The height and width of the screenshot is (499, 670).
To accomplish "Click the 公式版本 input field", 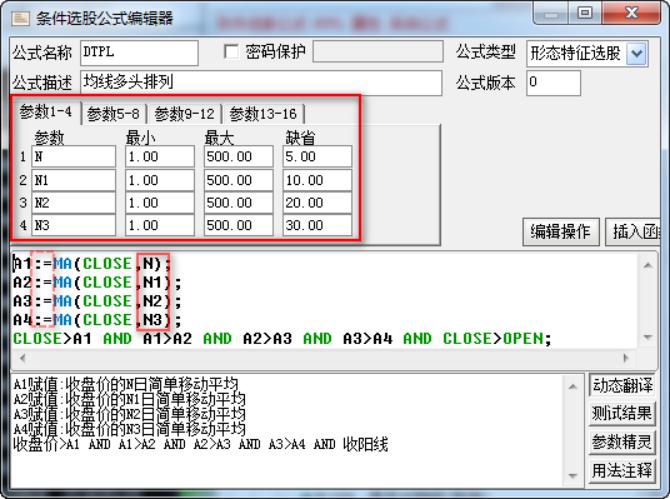I will 553,82.
